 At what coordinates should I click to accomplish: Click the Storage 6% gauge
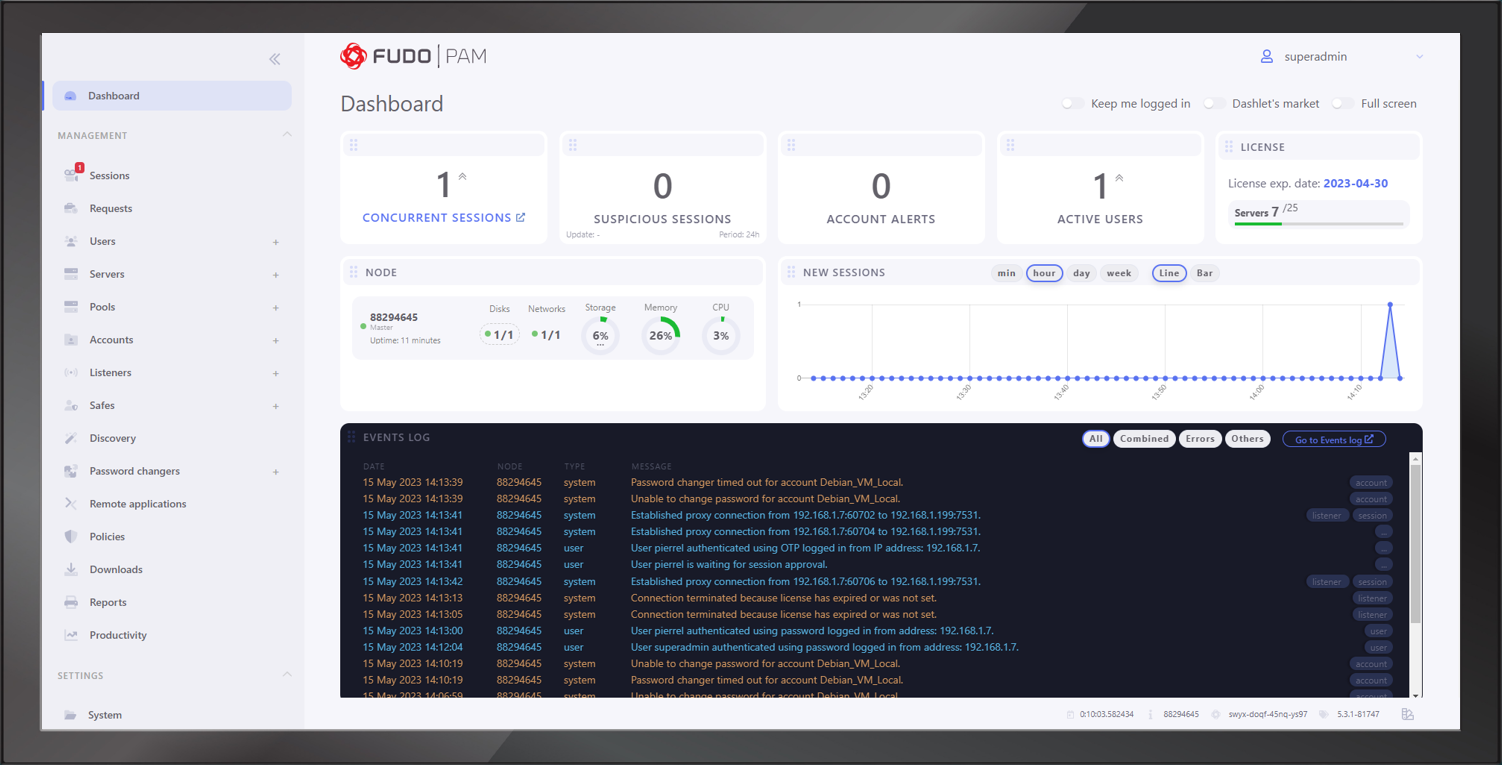(x=600, y=335)
